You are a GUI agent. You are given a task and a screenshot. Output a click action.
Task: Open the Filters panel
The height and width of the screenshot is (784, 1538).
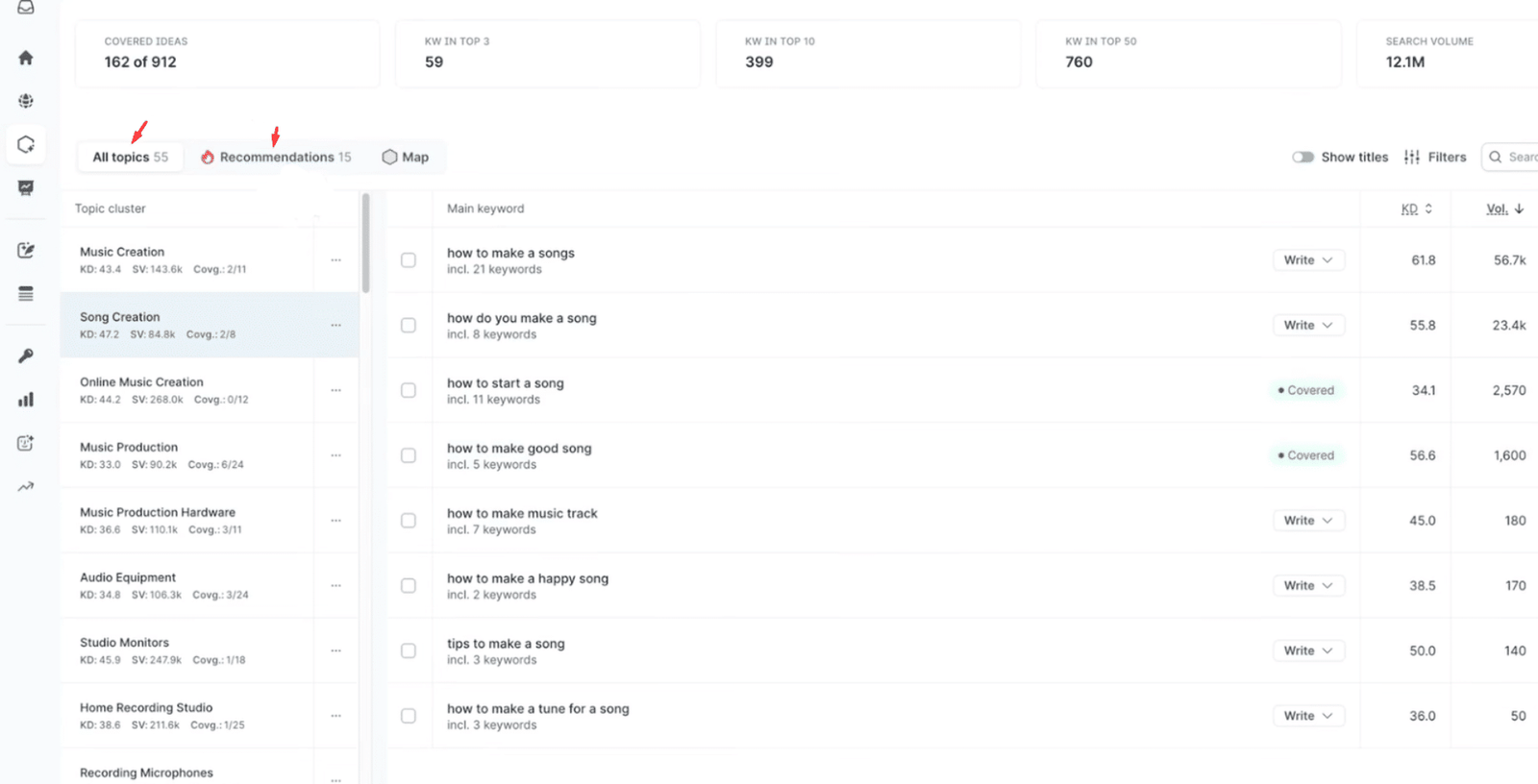[1435, 158]
